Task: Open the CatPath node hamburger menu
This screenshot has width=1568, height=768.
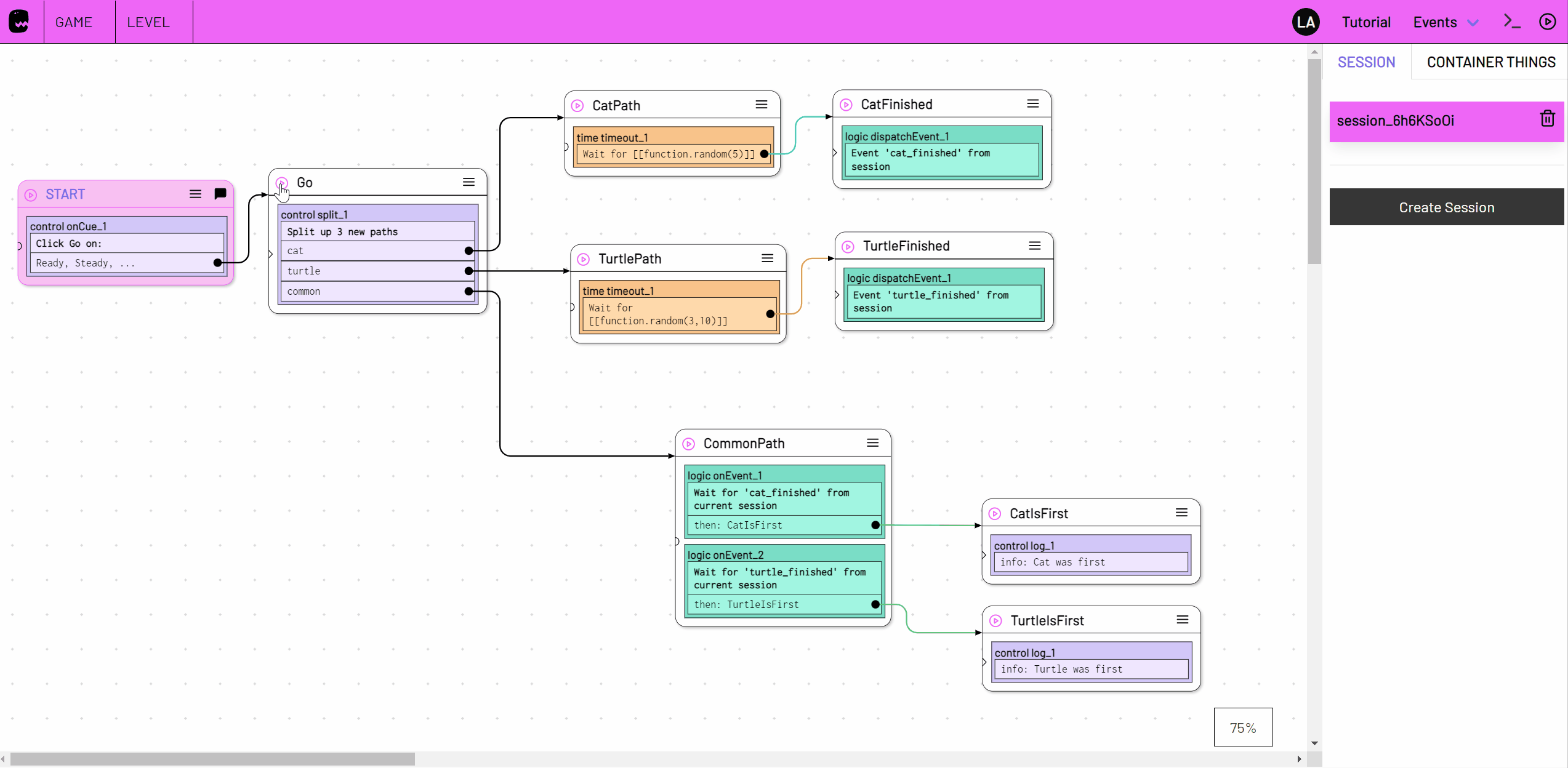Action: click(762, 104)
